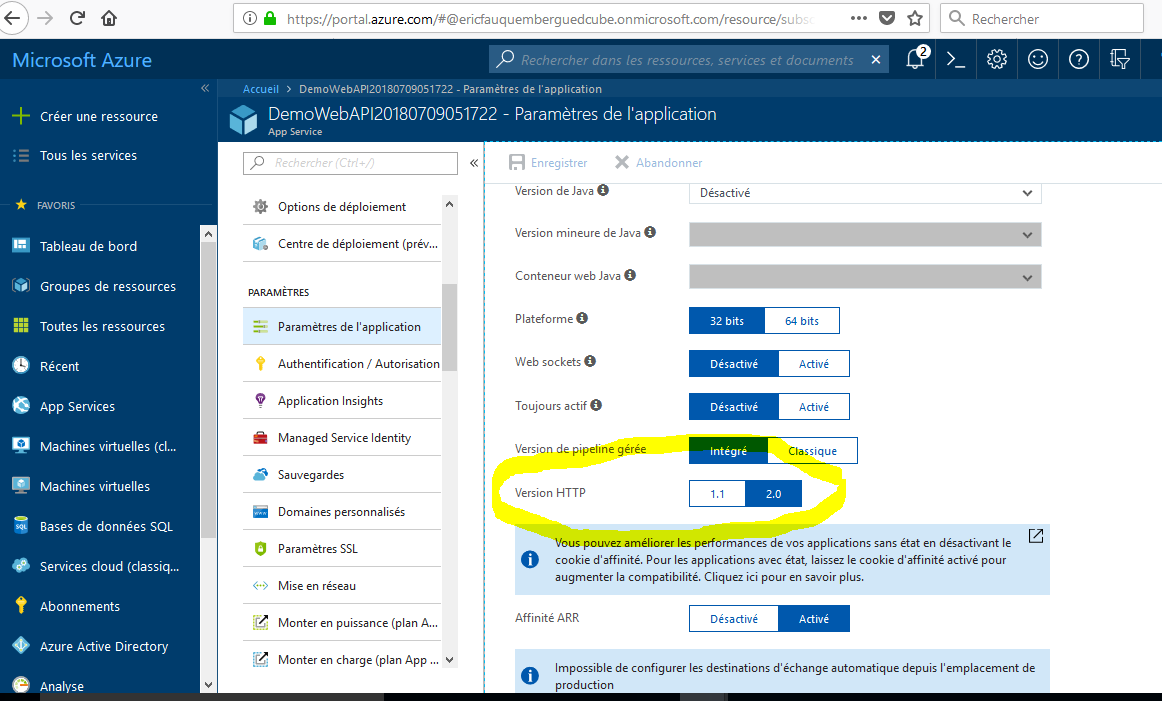Click the Azure Active Directory icon
The height and width of the screenshot is (701, 1162).
(21, 645)
